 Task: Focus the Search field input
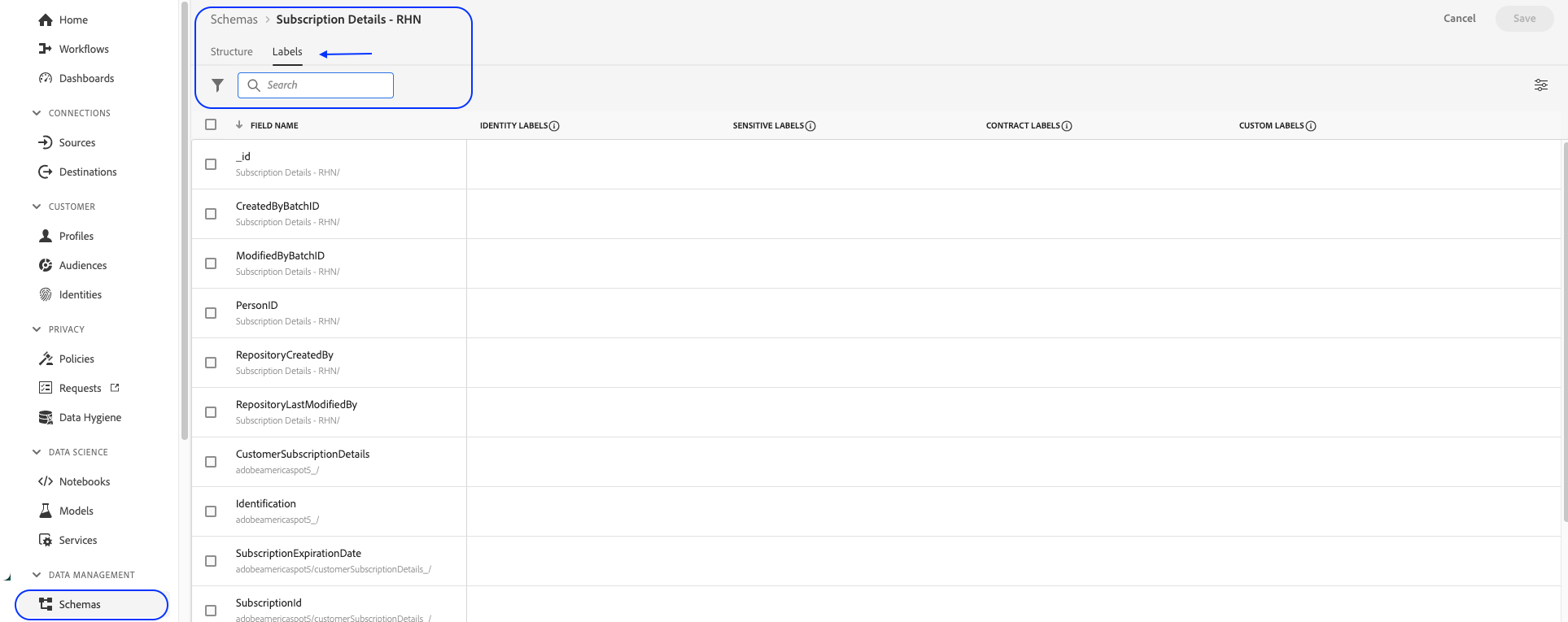[x=316, y=85]
